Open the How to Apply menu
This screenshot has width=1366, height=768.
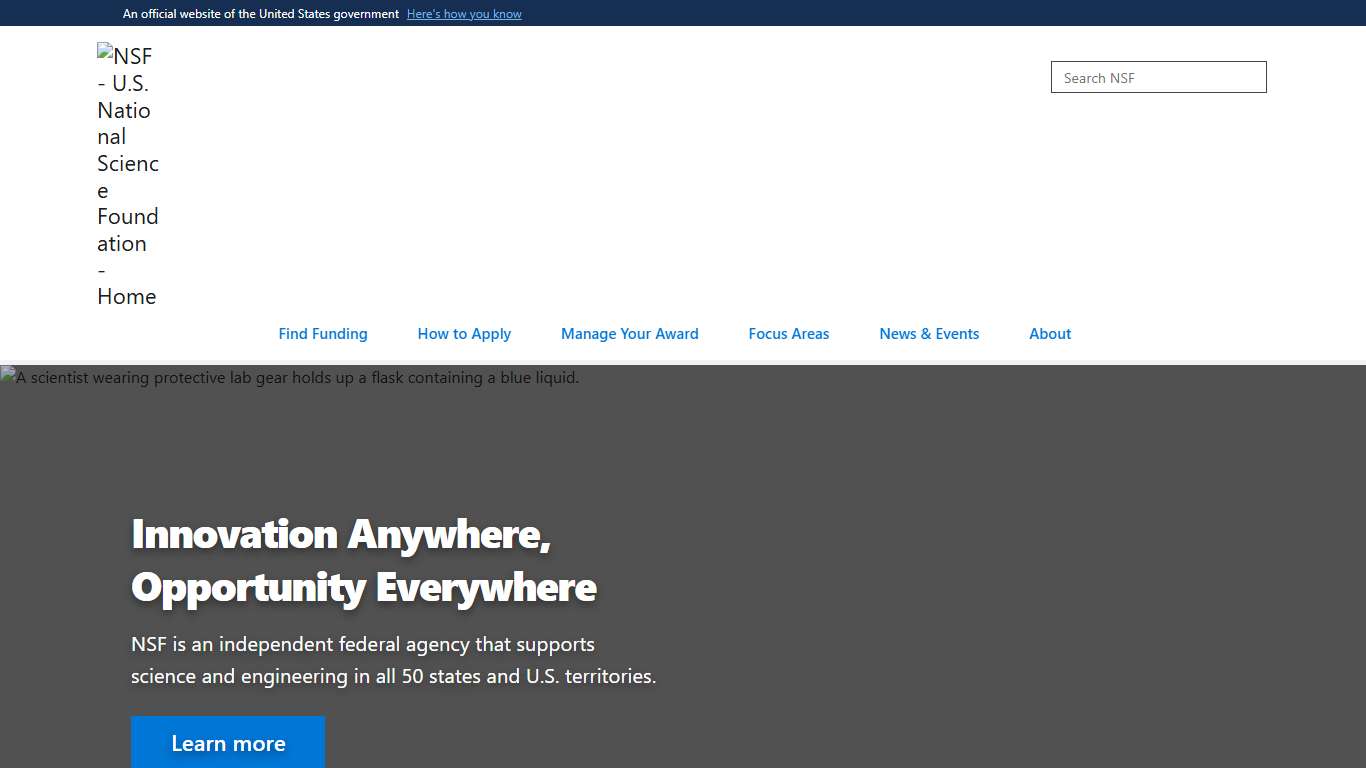point(464,334)
